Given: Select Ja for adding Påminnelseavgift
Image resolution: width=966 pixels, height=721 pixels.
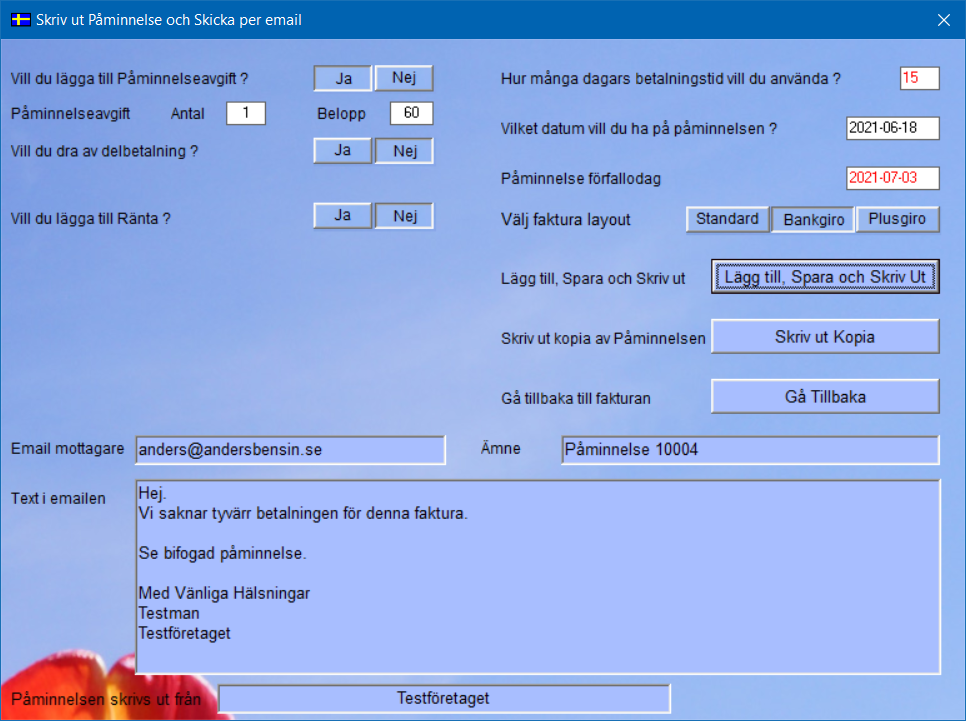Looking at the screenshot, I should pyautogui.click(x=343, y=78).
